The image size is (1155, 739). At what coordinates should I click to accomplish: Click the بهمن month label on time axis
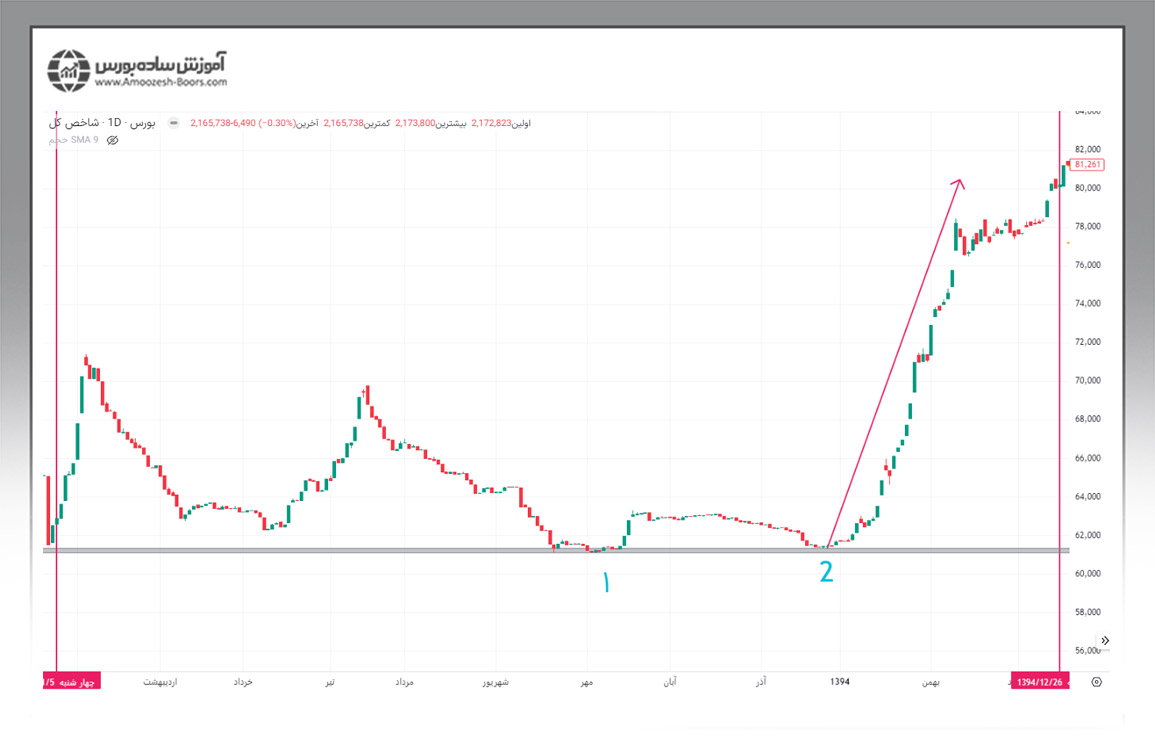point(931,682)
